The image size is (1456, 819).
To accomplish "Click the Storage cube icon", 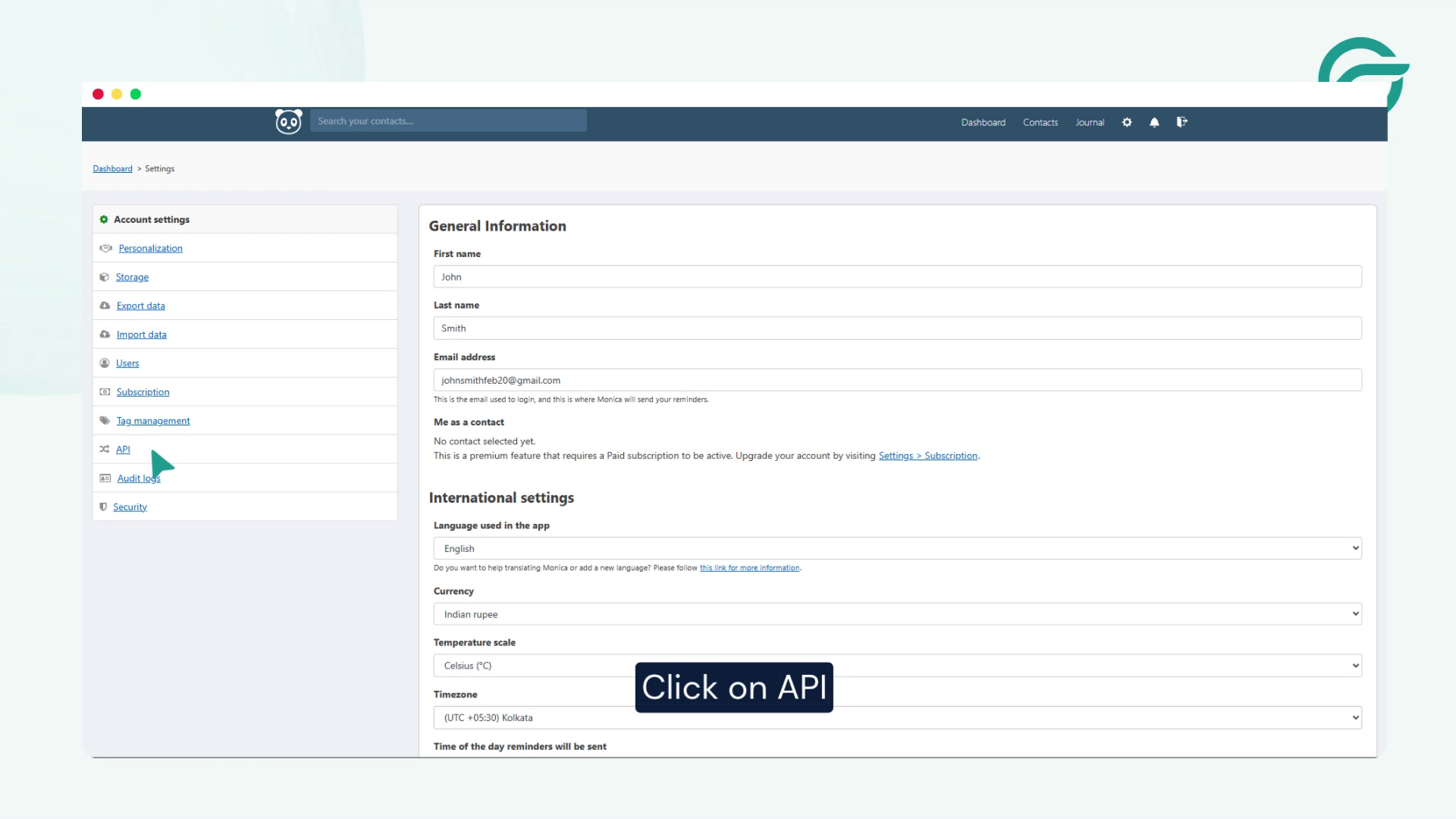I will point(105,277).
